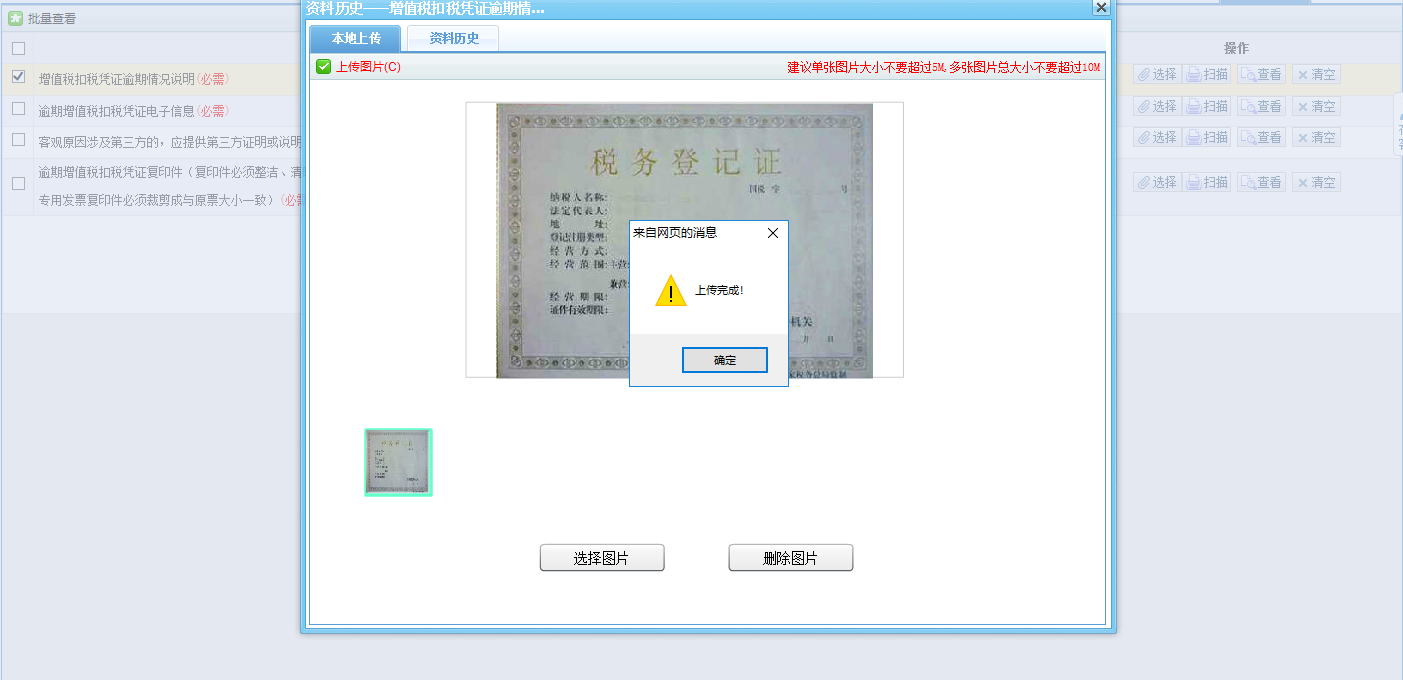
Task: Close the 来自网页的消息 alert with its X
Action: click(x=771, y=232)
